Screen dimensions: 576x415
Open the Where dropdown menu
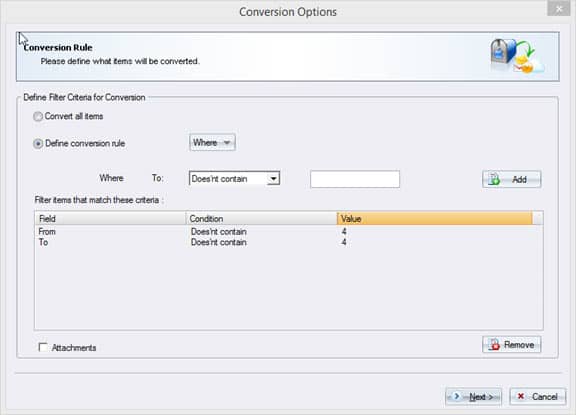point(212,142)
